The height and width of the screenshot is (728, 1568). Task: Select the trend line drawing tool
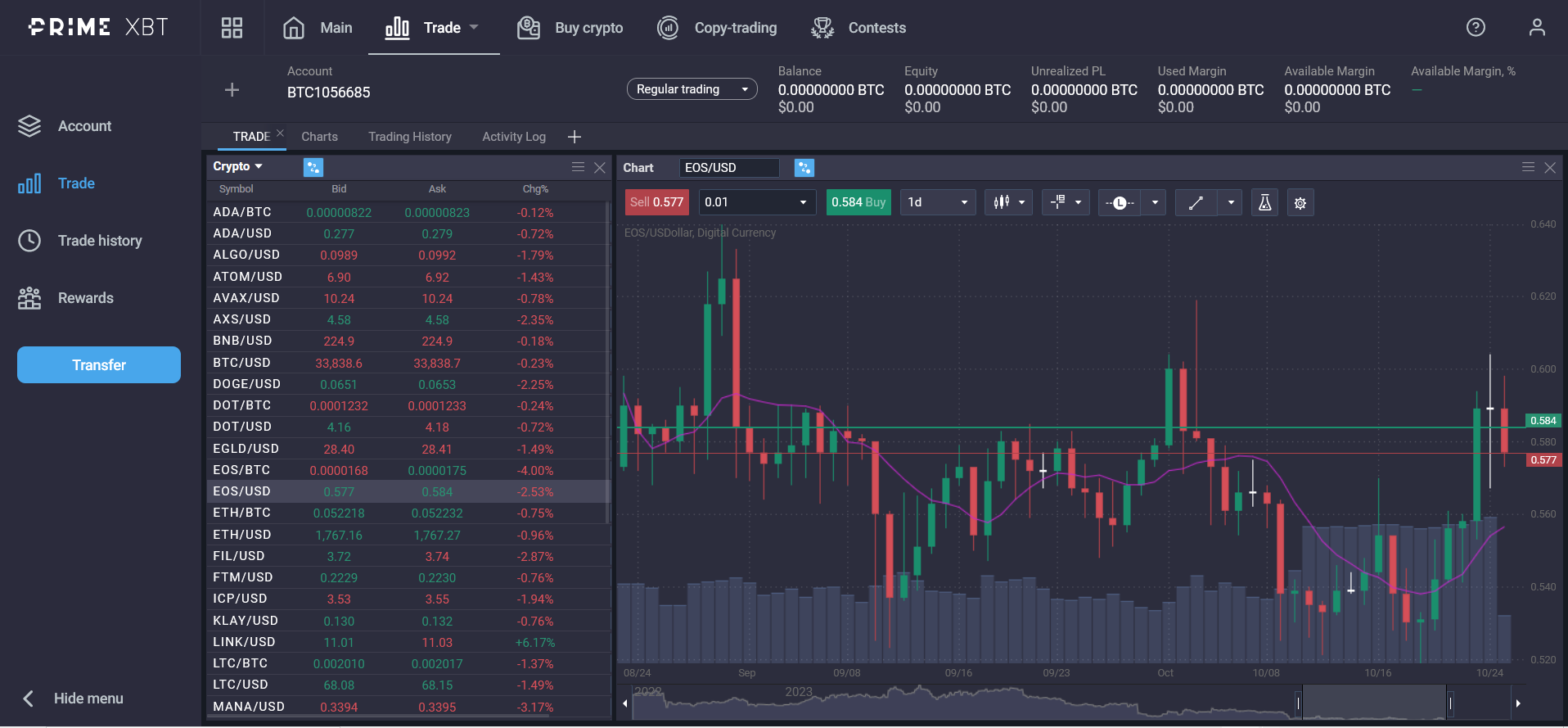pos(1196,202)
